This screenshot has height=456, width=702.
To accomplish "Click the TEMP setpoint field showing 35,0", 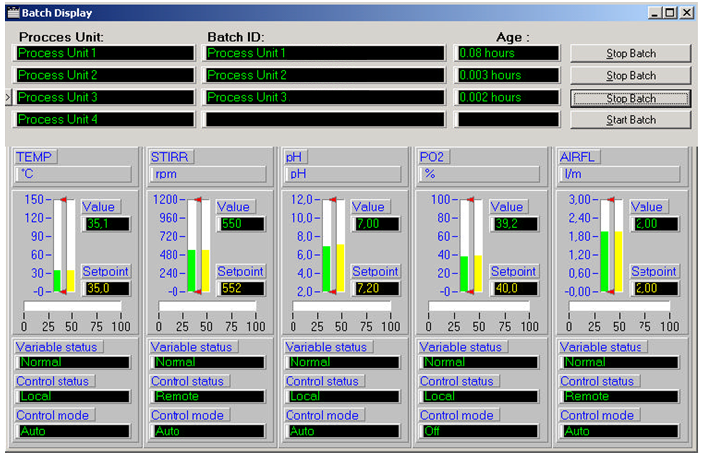I will (102, 288).
